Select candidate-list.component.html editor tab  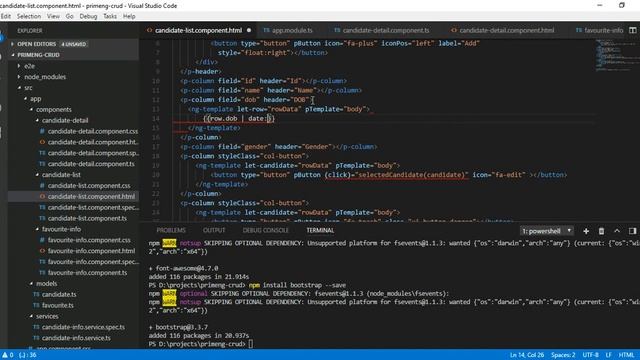tap(198, 30)
